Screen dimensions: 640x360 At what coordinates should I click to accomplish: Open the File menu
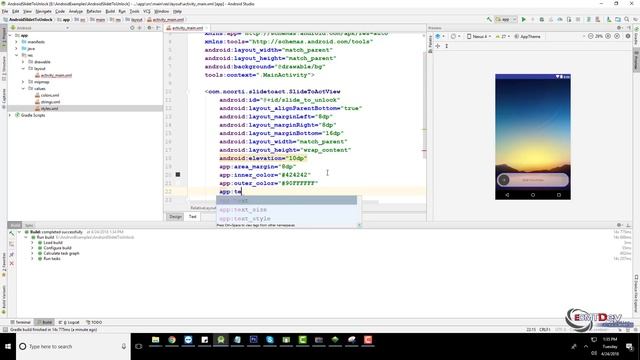pyautogui.click(x=5, y=11)
